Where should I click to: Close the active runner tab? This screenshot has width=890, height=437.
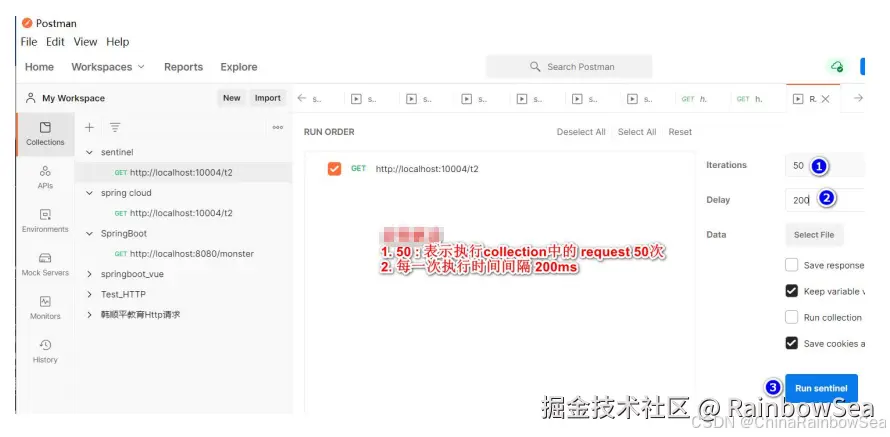click(x=825, y=99)
